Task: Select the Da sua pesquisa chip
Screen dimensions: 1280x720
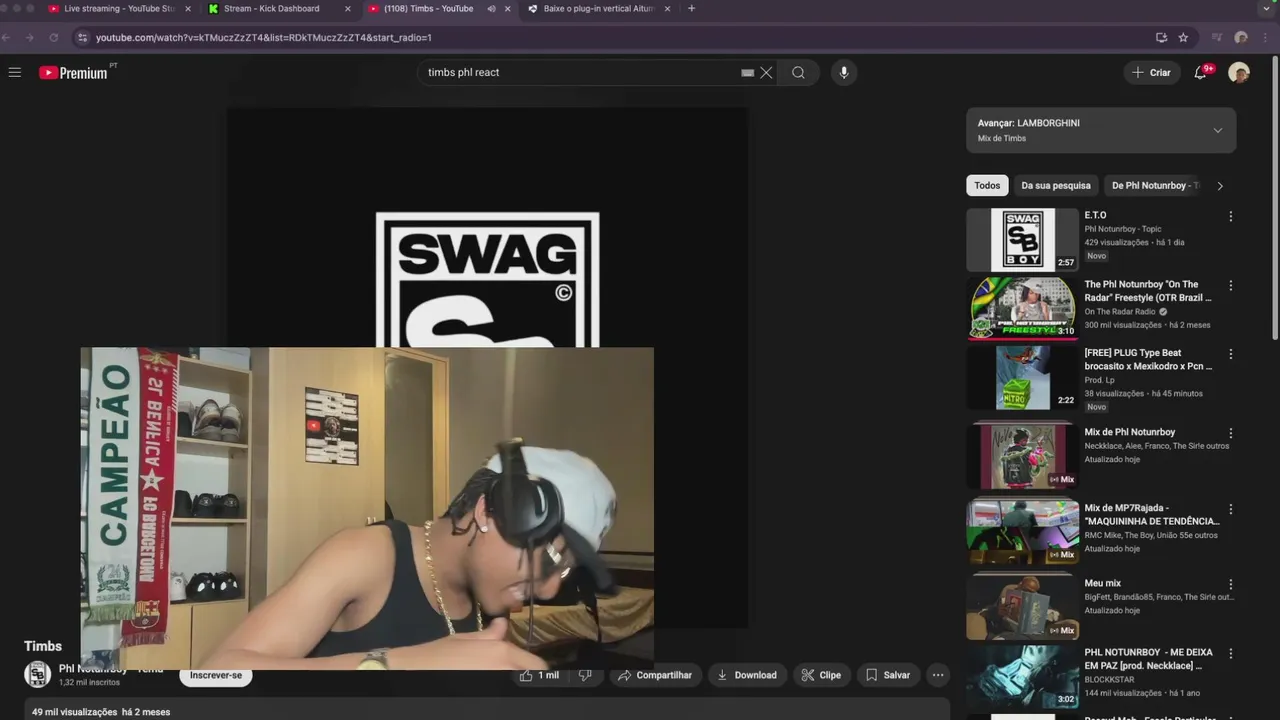Action: pyautogui.click(x=1056, y=185)
